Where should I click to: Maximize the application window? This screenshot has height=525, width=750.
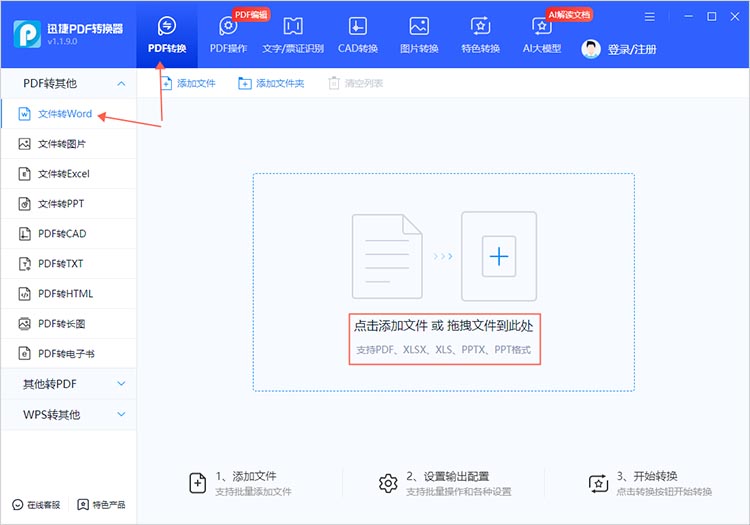pos(712,17)
